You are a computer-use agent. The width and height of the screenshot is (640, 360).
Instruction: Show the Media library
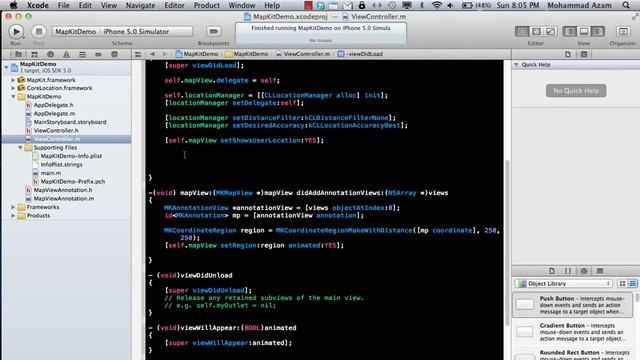(x=600, y=271)
